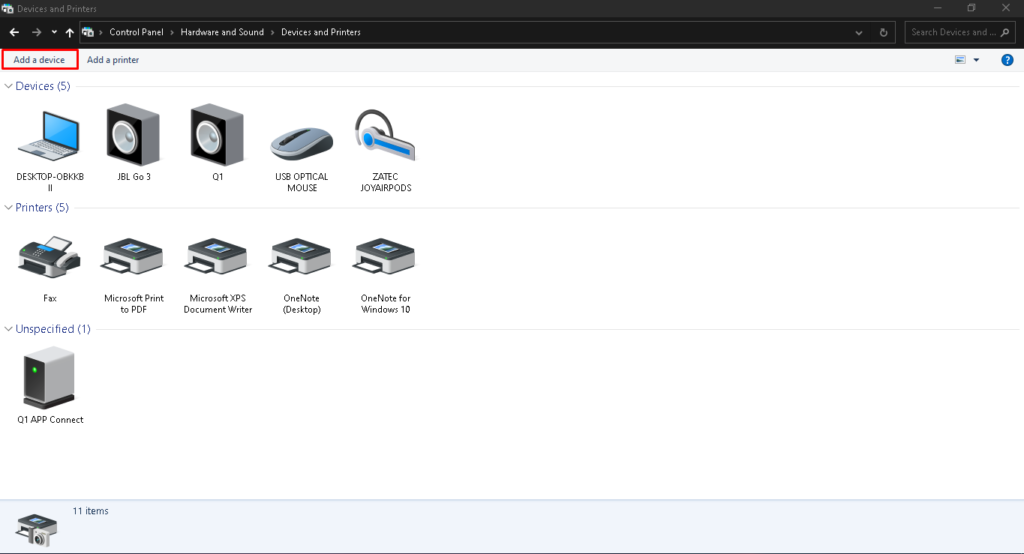Navigate to Hardware and Sound breadcrumb

click(x=222, y=32)
